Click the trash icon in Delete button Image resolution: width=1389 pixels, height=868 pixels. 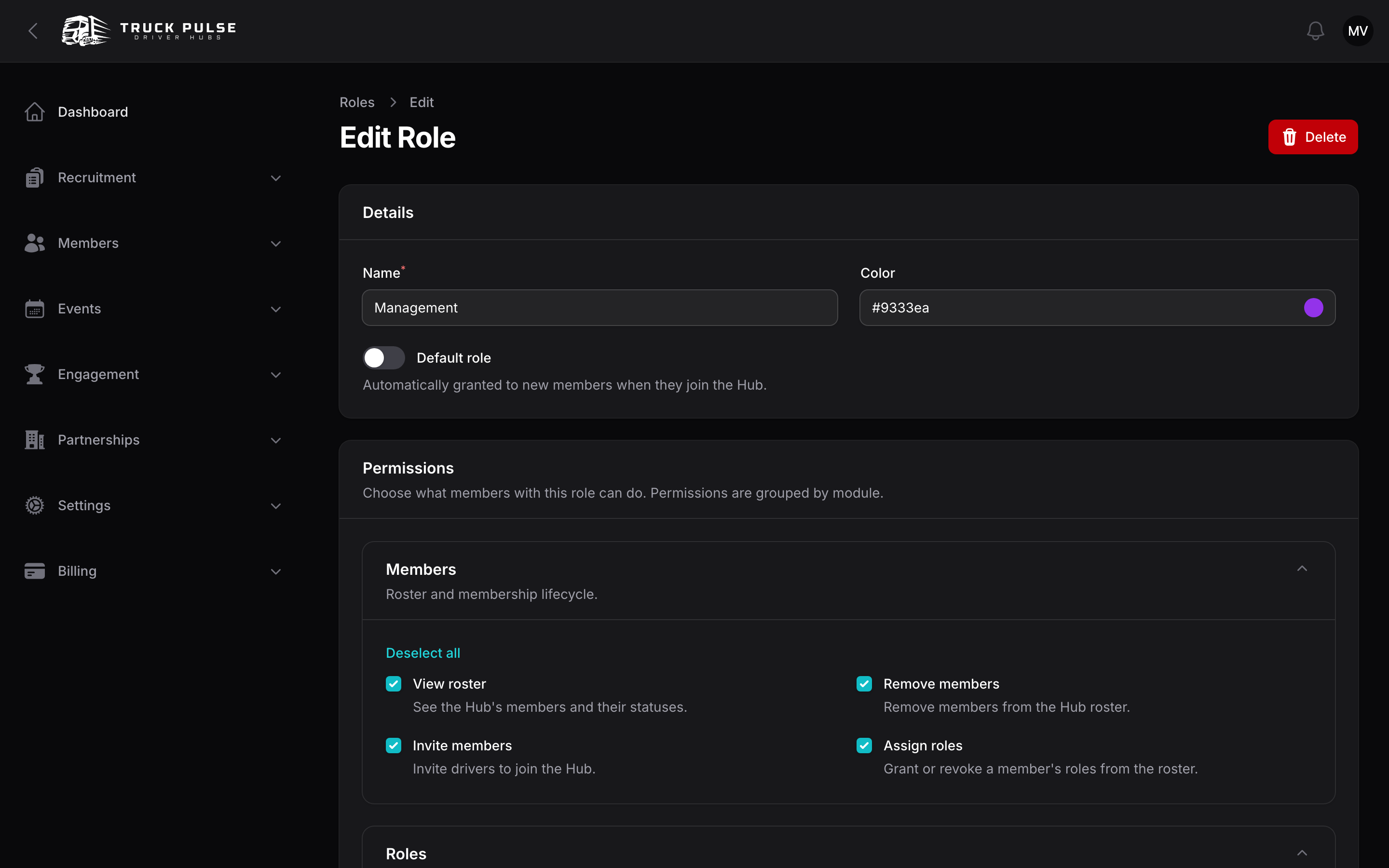1290,137
